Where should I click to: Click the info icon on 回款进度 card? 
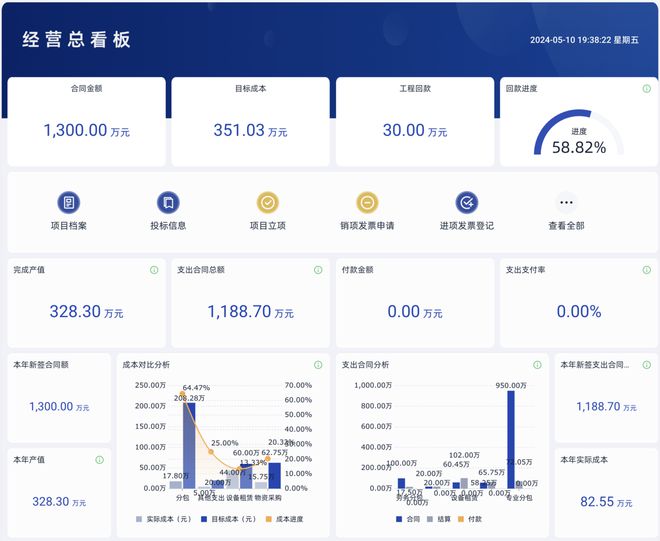(647, 88)
